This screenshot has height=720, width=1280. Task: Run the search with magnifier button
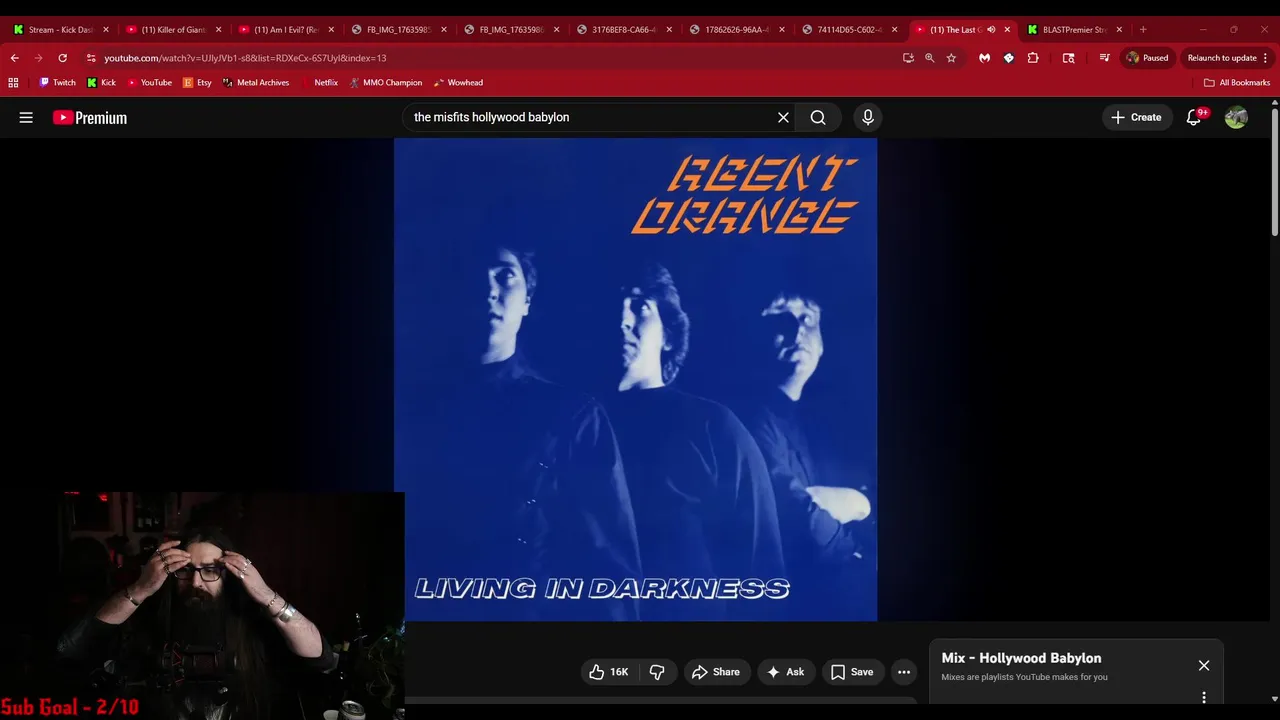point(818,117)
